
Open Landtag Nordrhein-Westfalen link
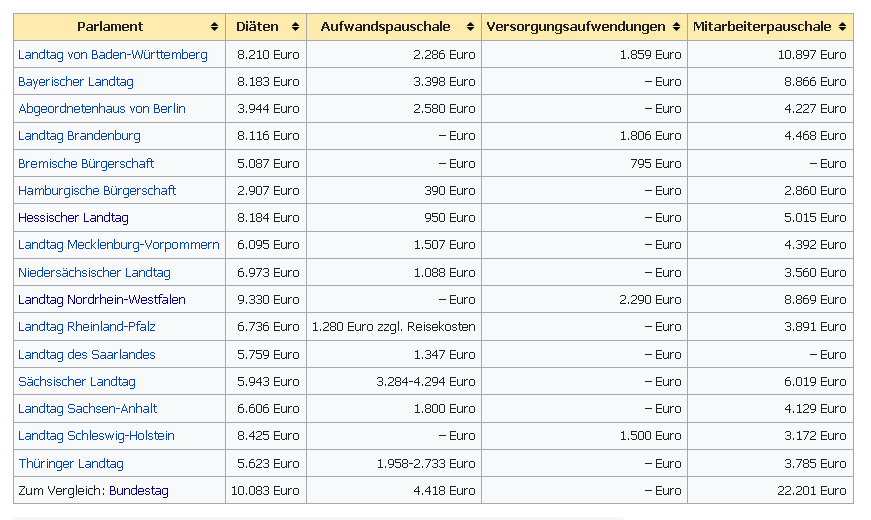click(102, 299)
